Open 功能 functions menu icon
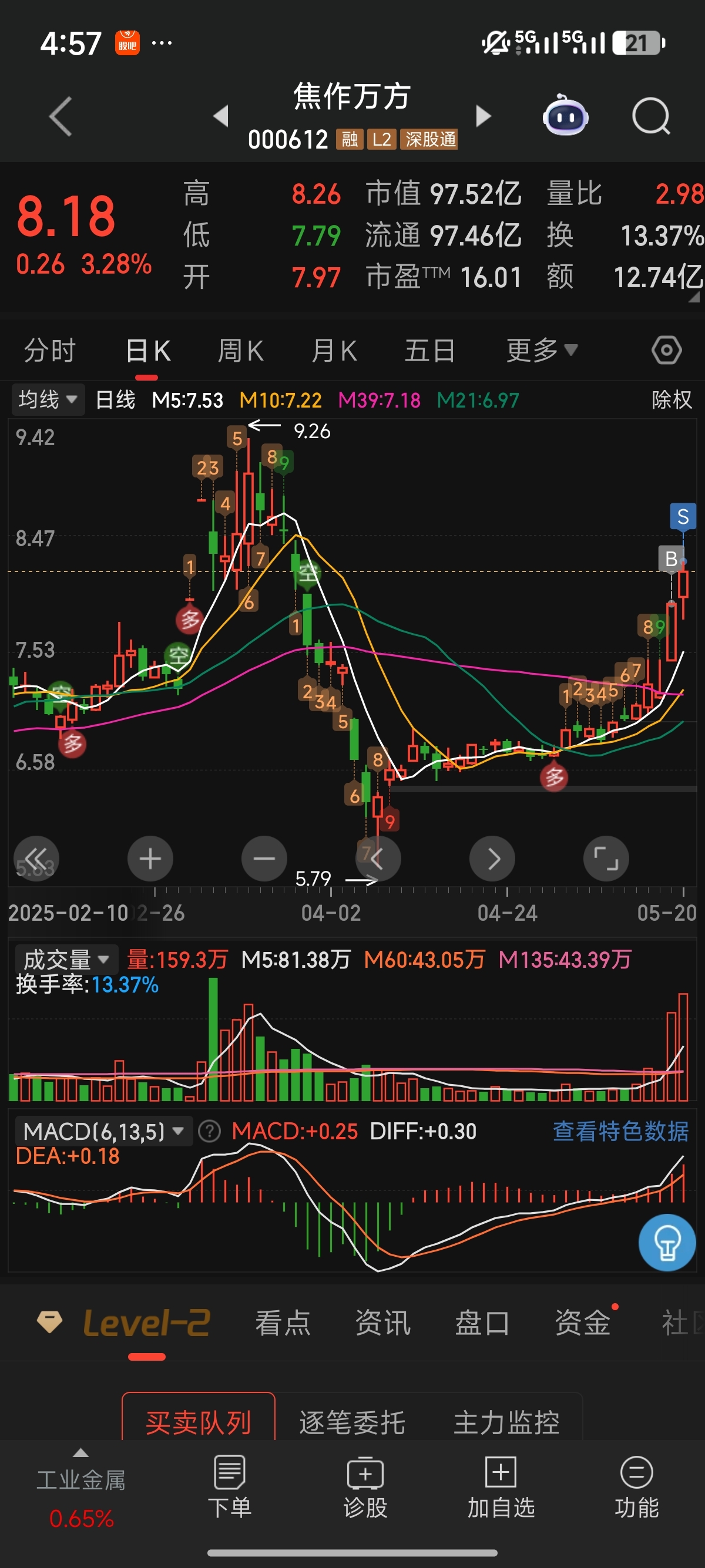This screenshot has width=705, height=1568. point(637,1486)
